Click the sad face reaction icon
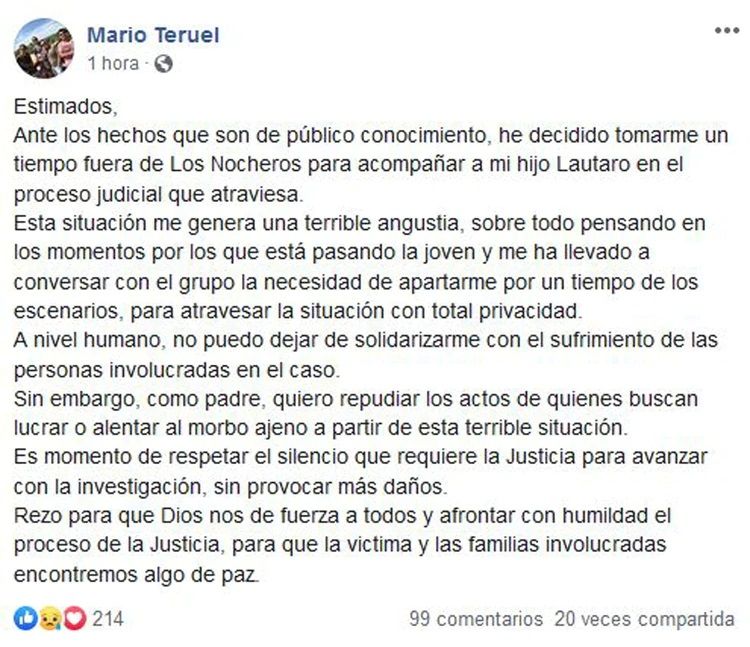Screen dimensions: 750x647 tap(46, 619)
